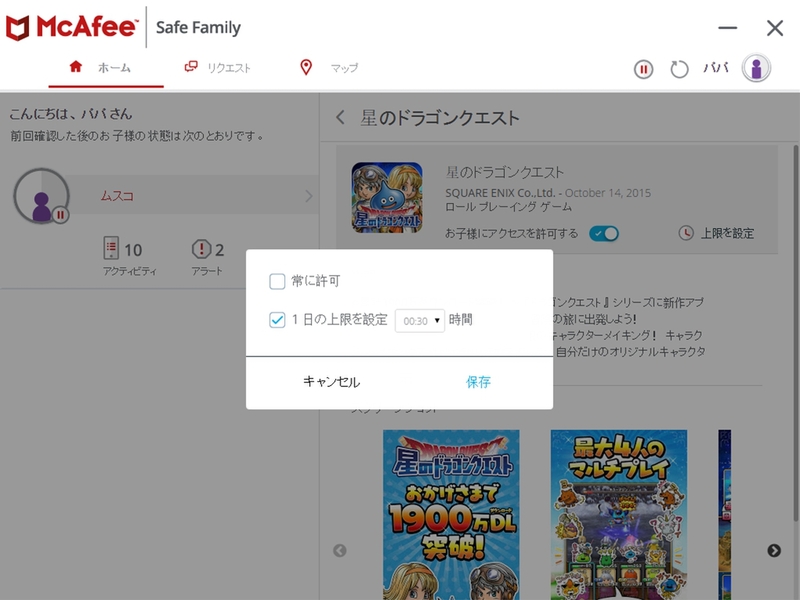Click the 星のドラゴンクエスト app icon
This screenshot has height=600, width=800.
pos(387,198)
